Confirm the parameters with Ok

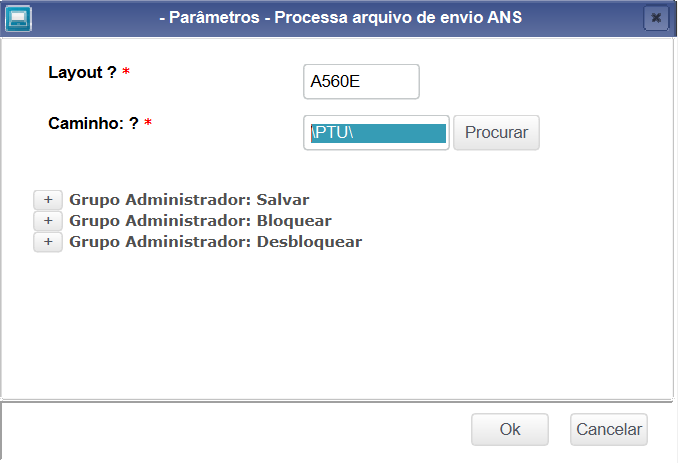(510, 429)
